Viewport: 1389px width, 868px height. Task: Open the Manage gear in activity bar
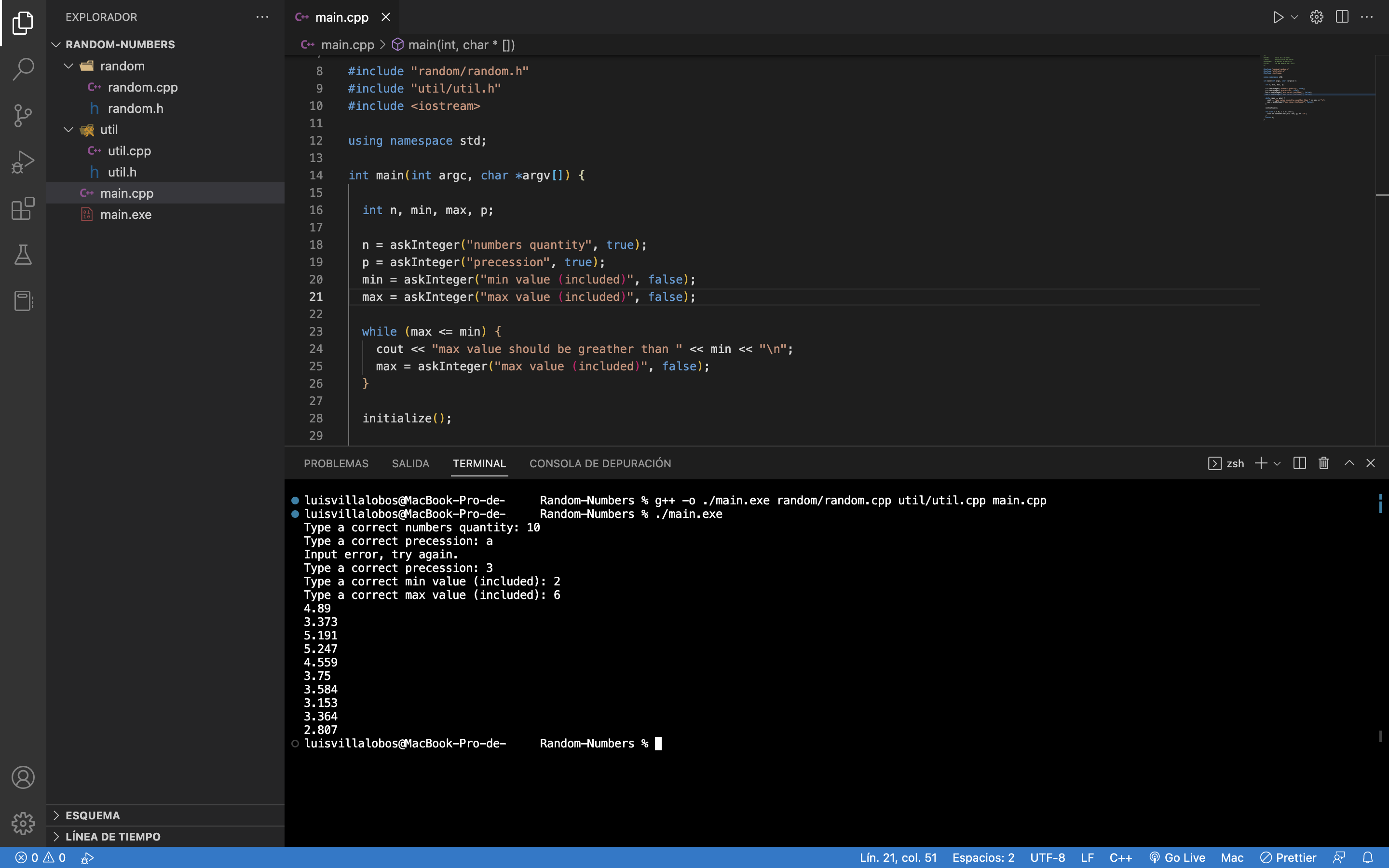(x=23, y=823)
